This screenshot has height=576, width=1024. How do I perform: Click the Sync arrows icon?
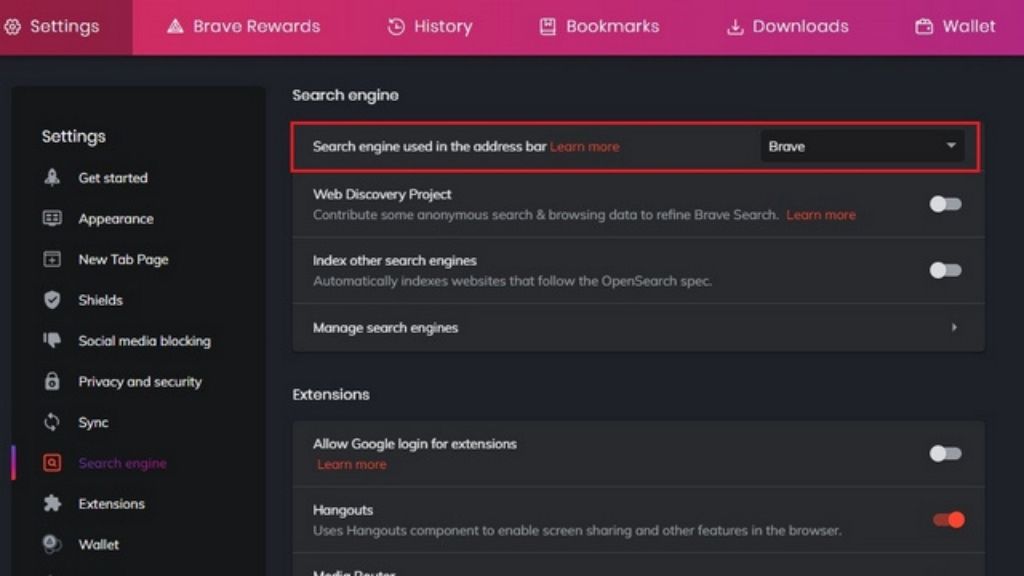(x=52, y=423)
